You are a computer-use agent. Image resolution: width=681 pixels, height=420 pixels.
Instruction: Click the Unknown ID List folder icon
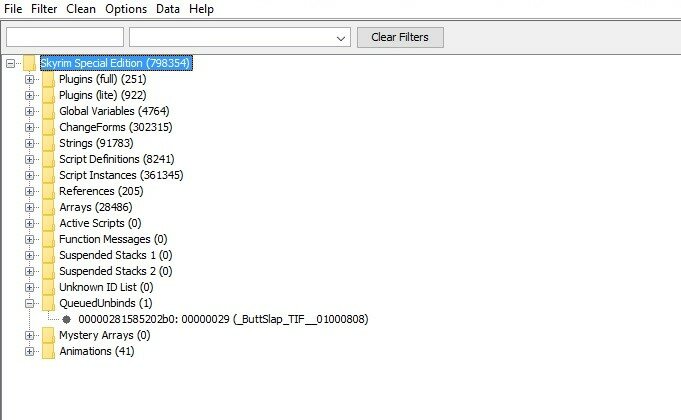point(48,288)
